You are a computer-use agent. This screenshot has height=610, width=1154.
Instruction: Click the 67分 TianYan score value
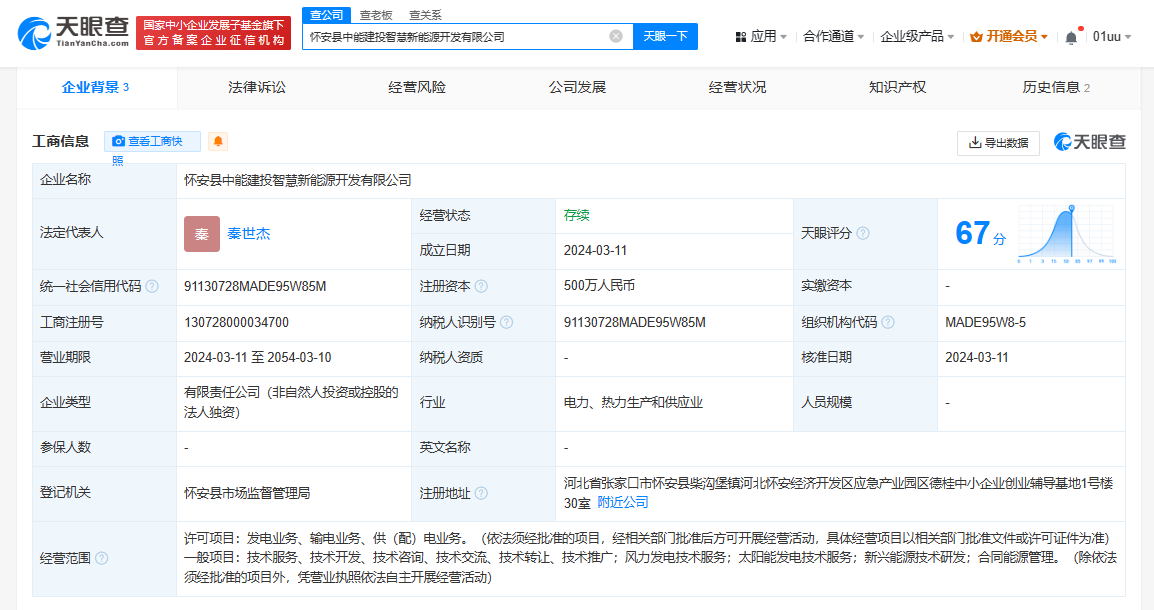pyautogui.click(x=980, y=233)
